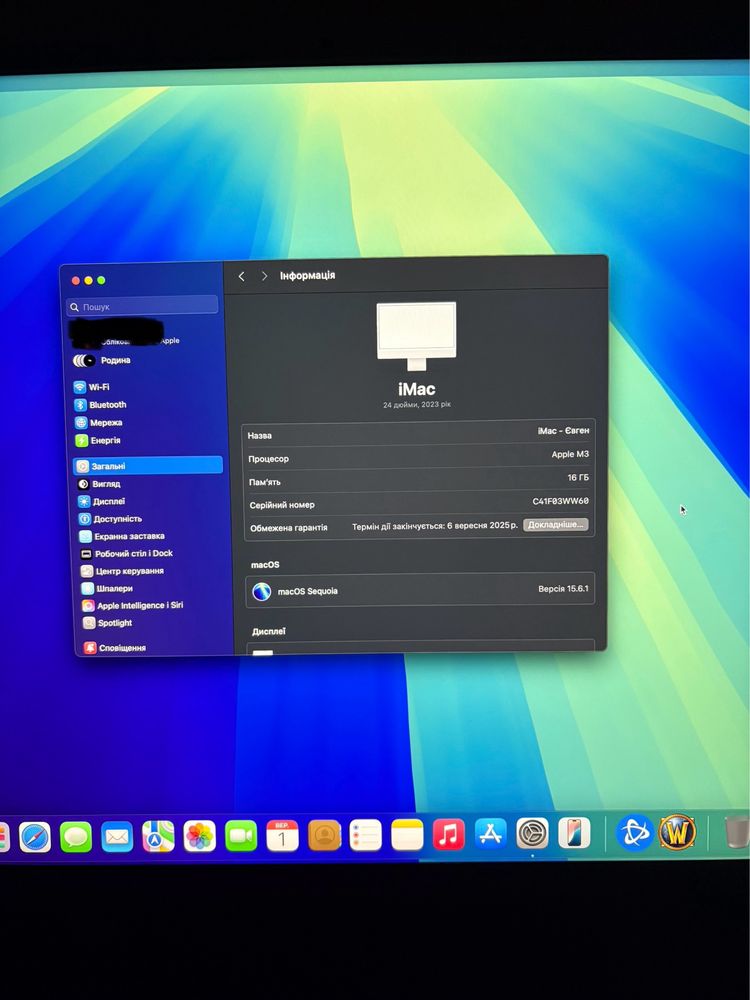Open FaceTime from the Dock
The height and width of the screenshot is (1000, 750).
pos(241,836)
